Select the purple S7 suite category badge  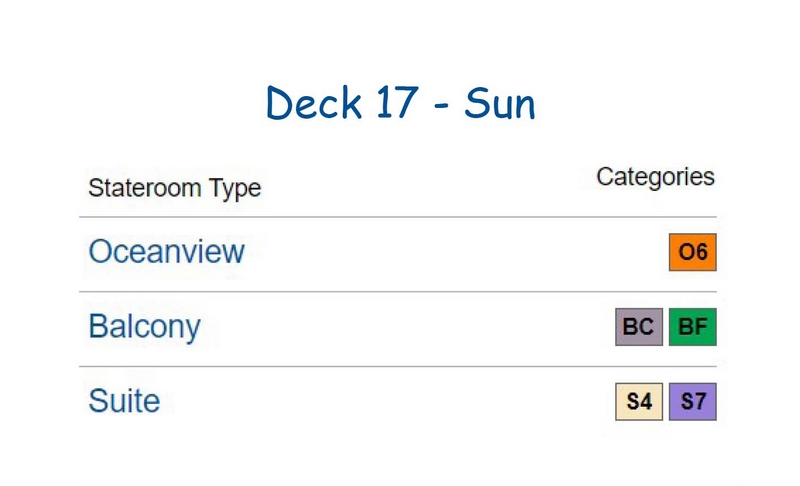(x=692, y=402)
